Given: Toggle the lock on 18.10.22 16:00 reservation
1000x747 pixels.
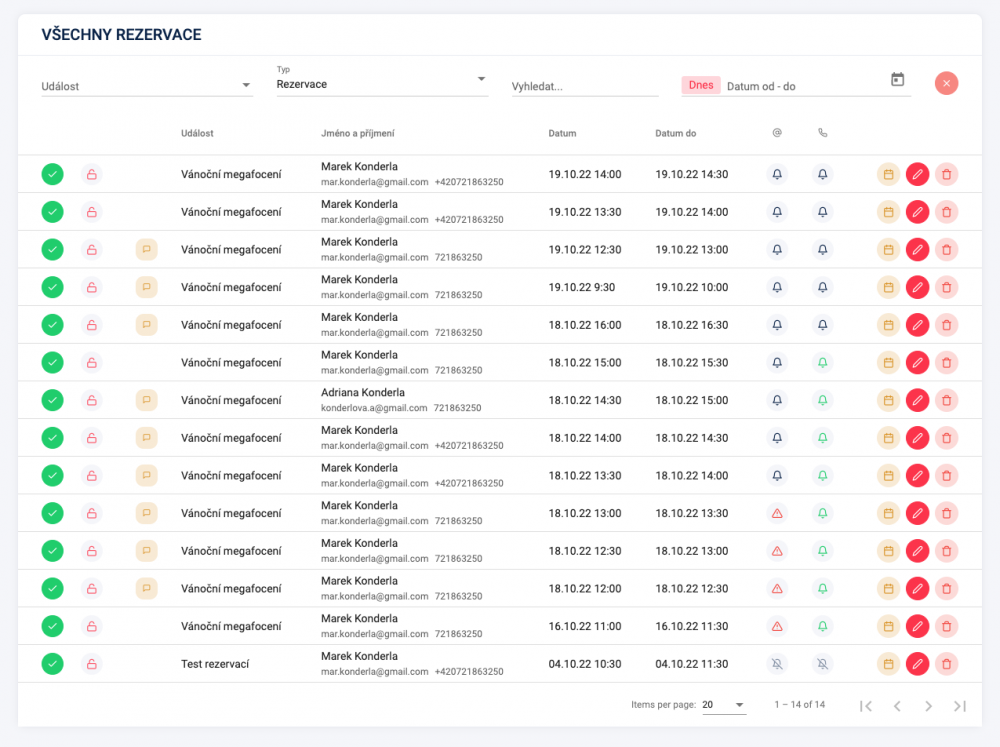Looking at the screenshot, I should pyautogui.click(x=92, y=325).
